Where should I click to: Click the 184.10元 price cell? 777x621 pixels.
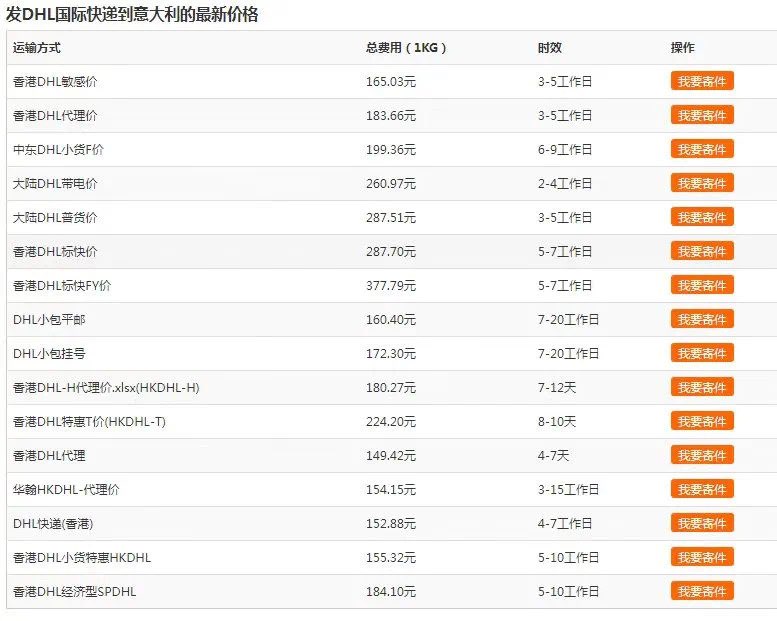391,591
